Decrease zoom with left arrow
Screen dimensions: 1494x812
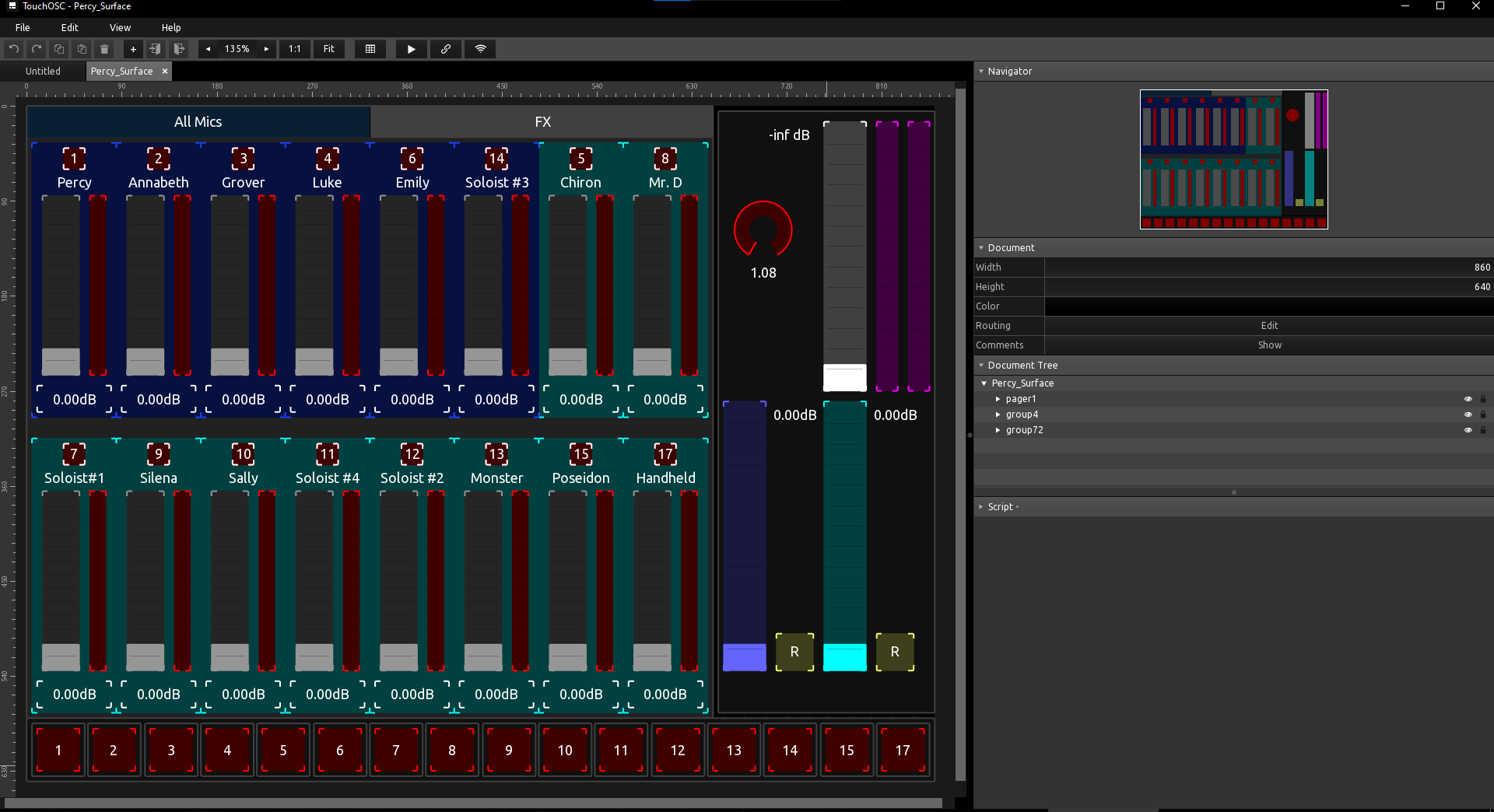(208, 49)
